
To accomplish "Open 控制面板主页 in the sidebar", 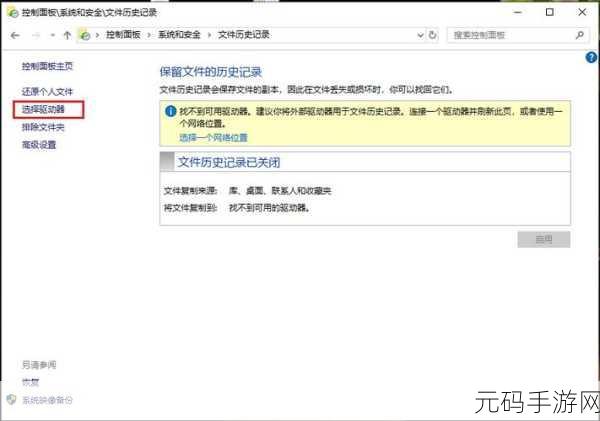I will pyautogui.click(x=47, y=66).
